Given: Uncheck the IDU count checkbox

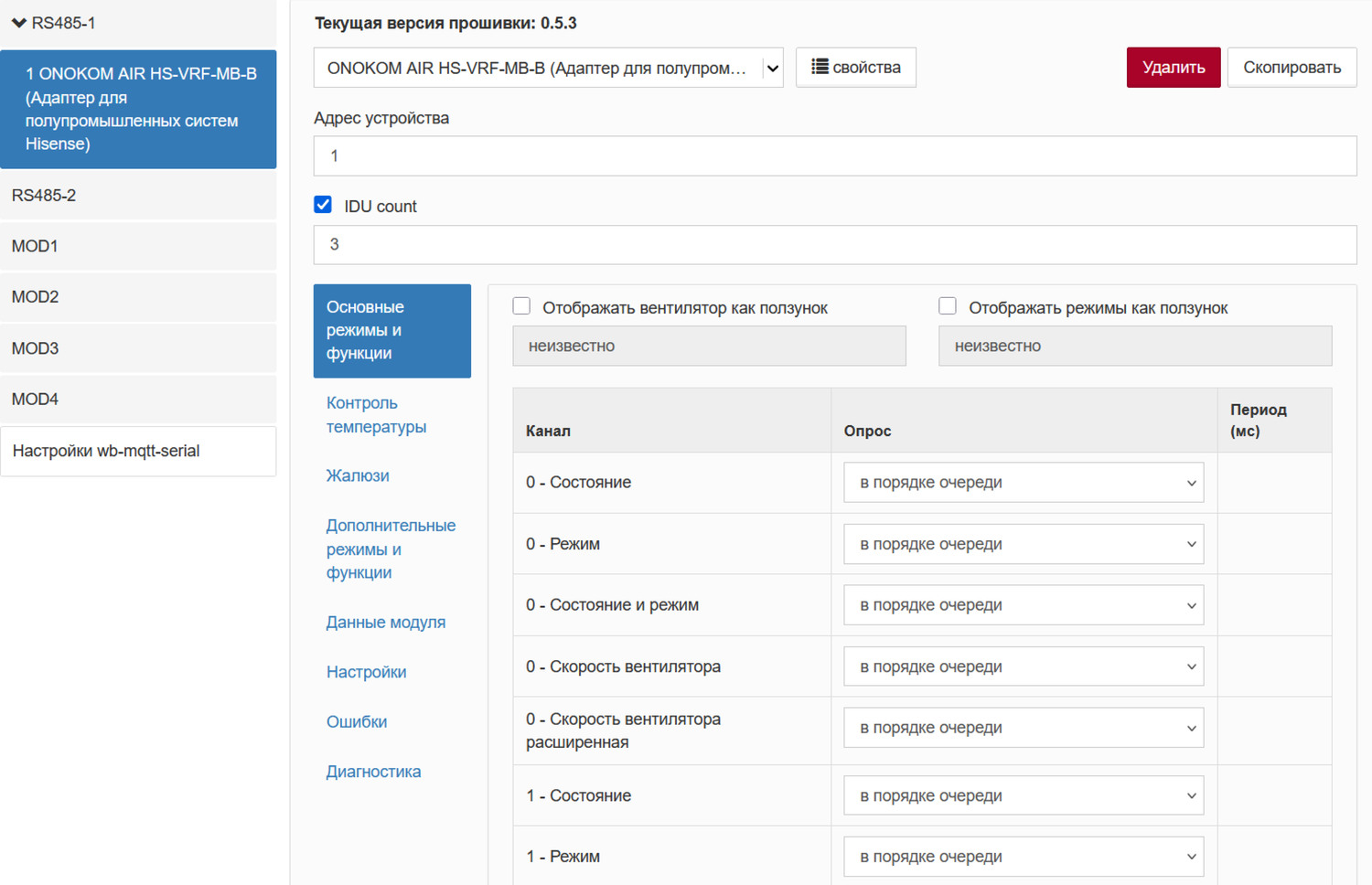Looking at the screenshot, I should coord(323,205).
